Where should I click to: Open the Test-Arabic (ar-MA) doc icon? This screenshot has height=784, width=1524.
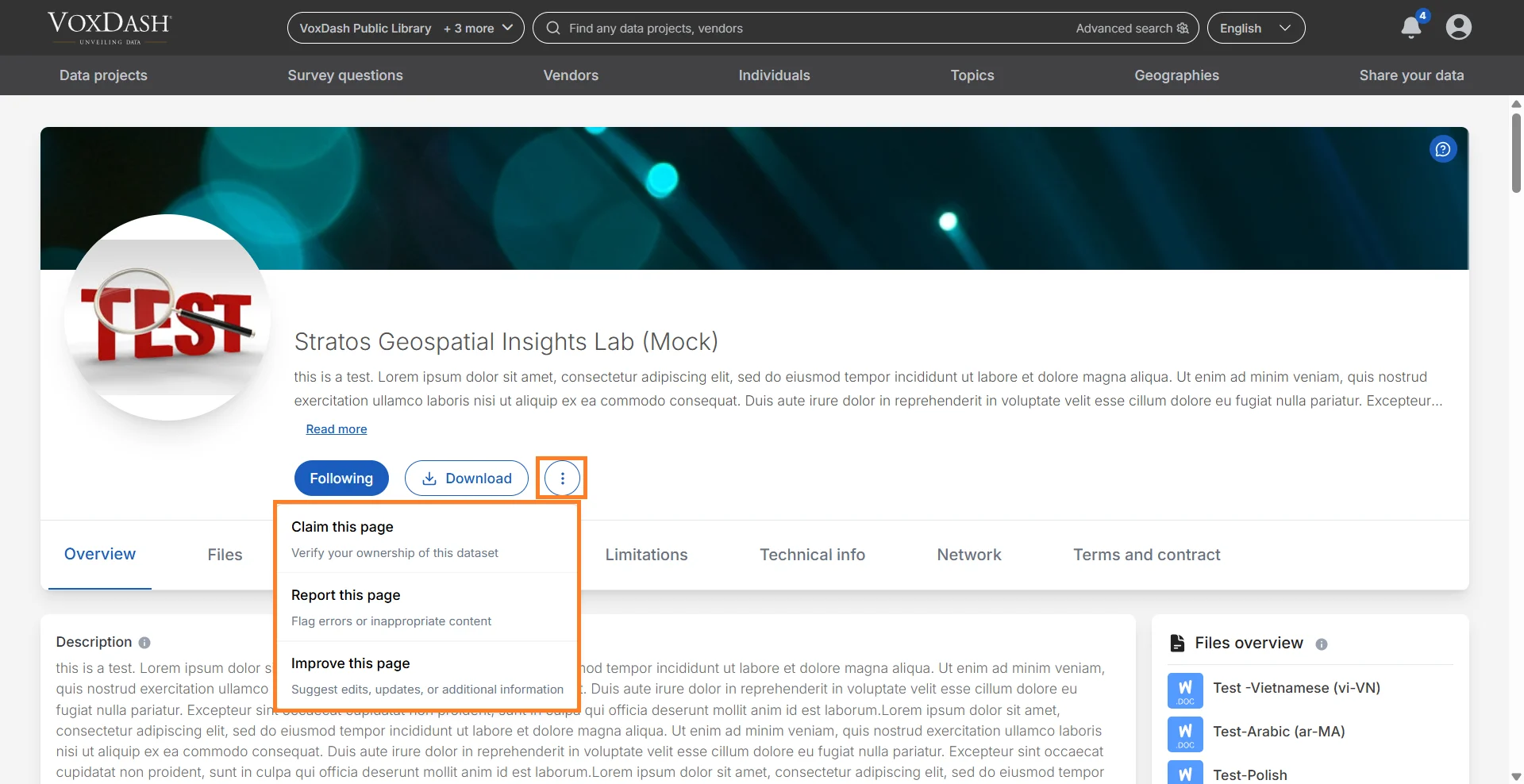click(x=1185, y=734)
